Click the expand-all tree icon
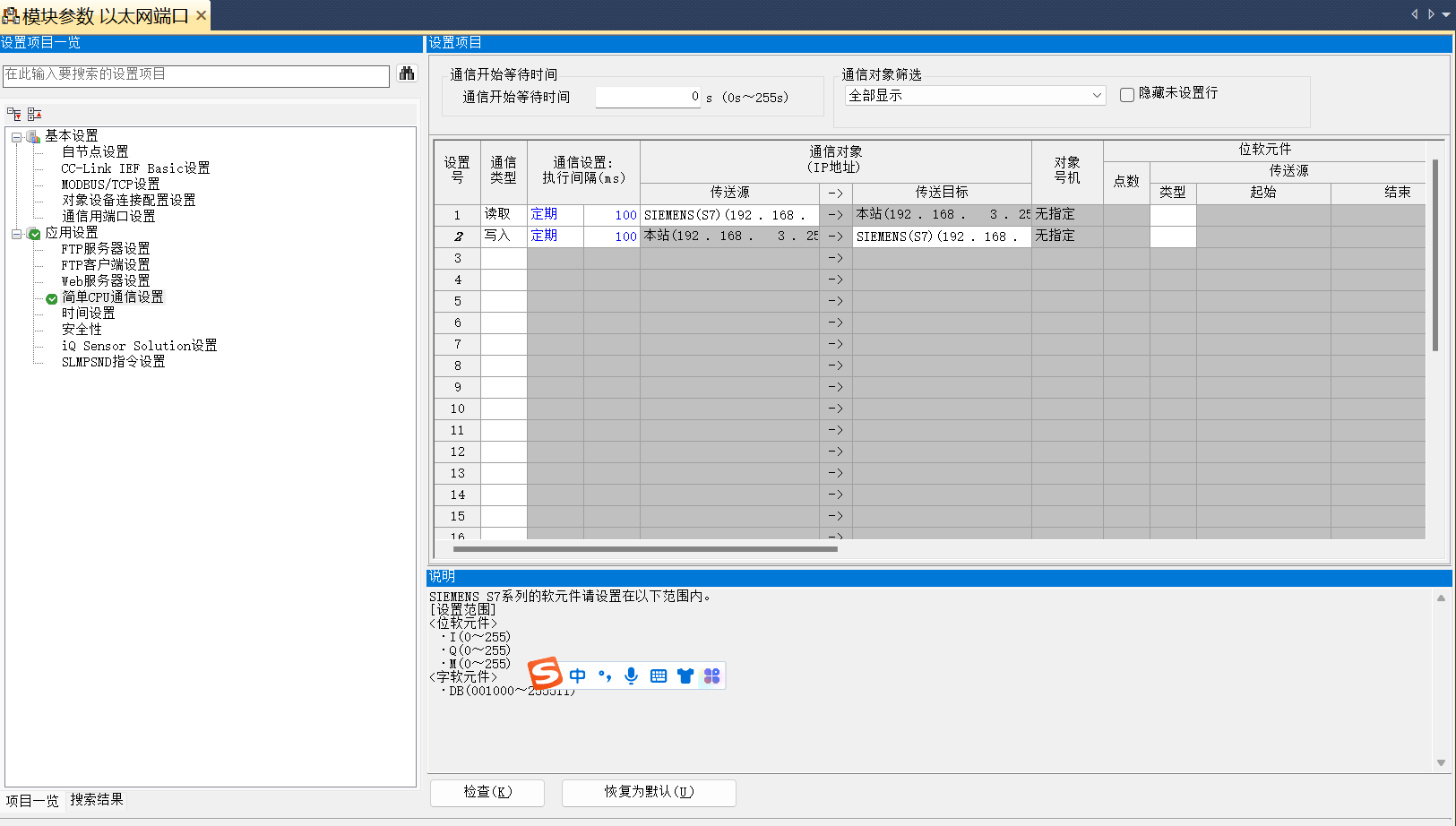 click(x=14, y=114)
